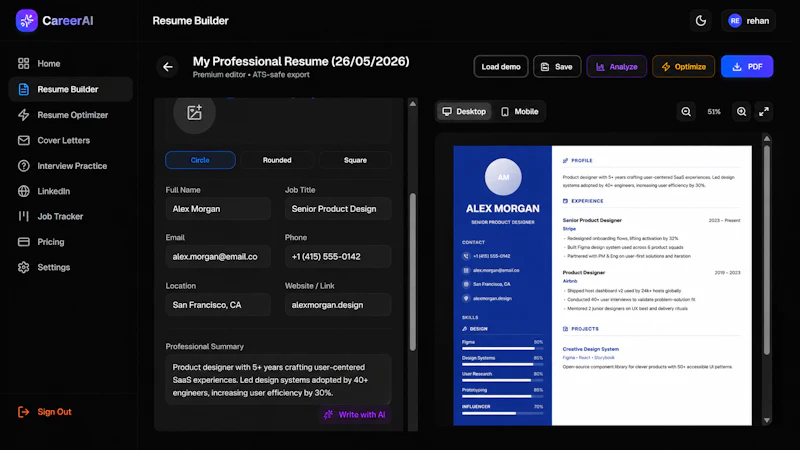Screen dimensions: 800x450
Task: Switch preview to the Mobile tab
Action: (519, 111)
